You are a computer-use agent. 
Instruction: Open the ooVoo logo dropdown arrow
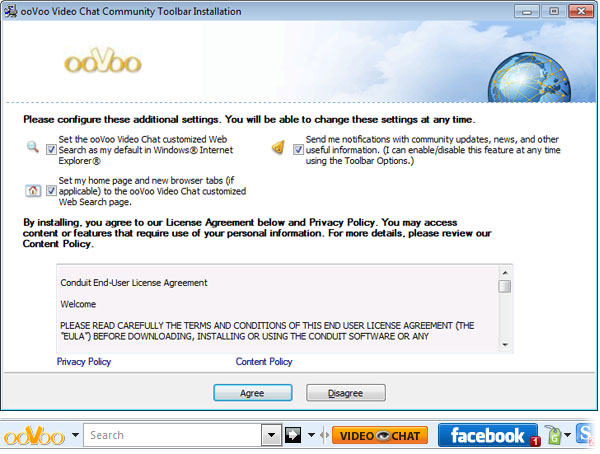75,435
